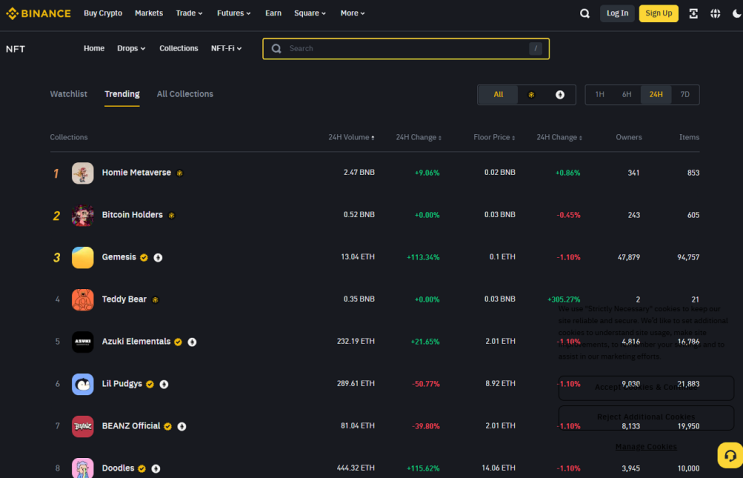Click Gemesis collection avatar

tap(82, 257)
